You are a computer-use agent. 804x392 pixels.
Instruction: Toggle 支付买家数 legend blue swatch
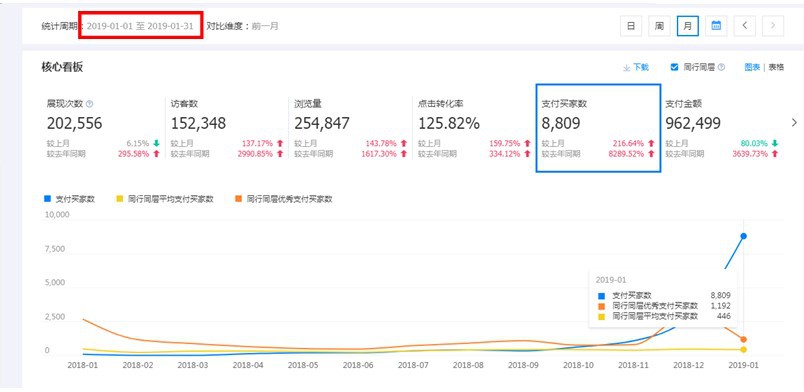47,199
